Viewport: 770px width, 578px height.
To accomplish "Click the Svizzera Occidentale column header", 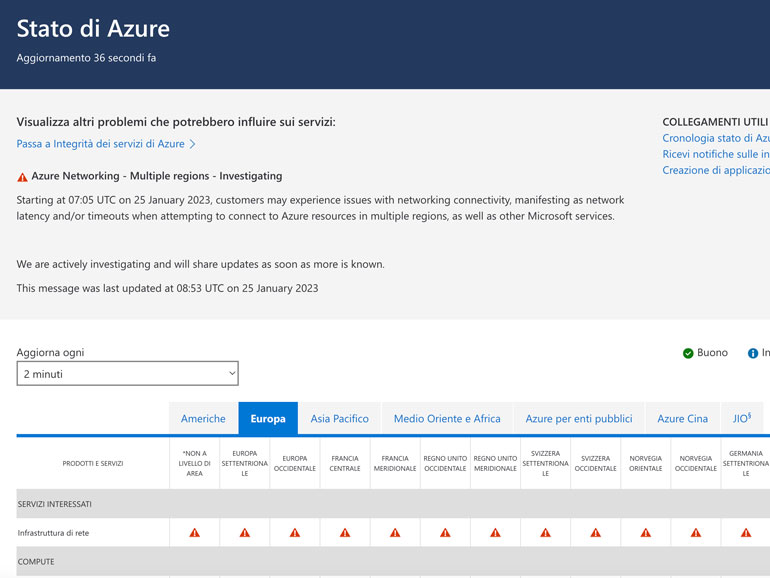I will [x=595, y=463].
